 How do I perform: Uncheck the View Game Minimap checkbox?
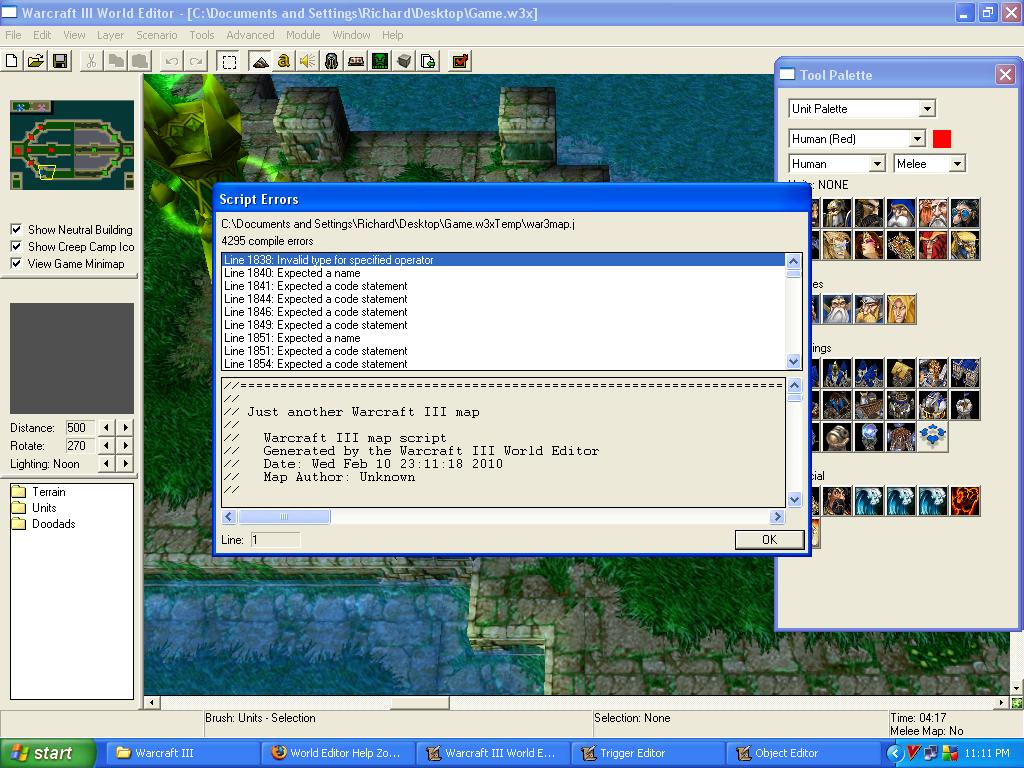16,264
